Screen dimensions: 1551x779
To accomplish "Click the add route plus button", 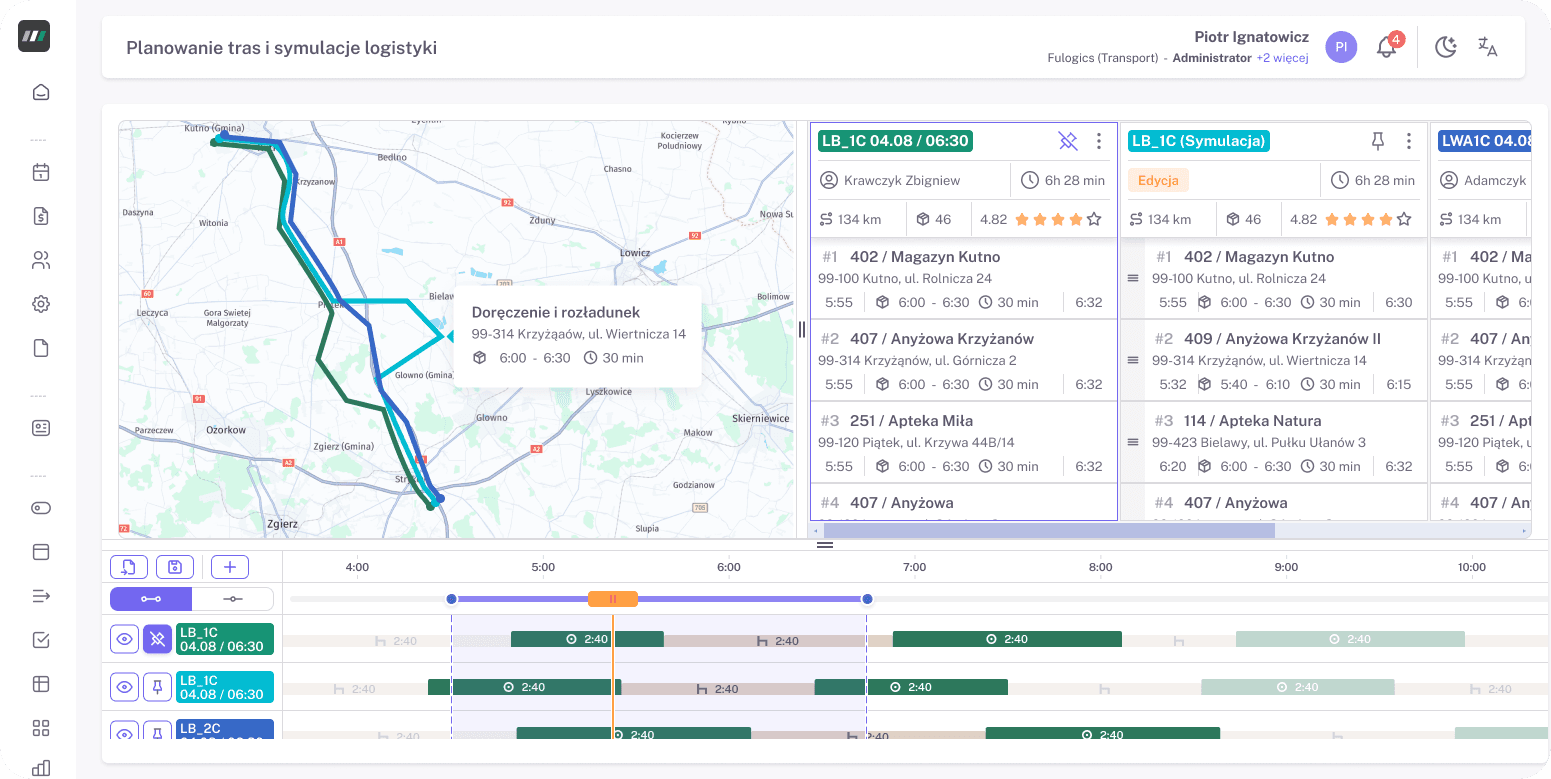I will [x=229, y=567].
